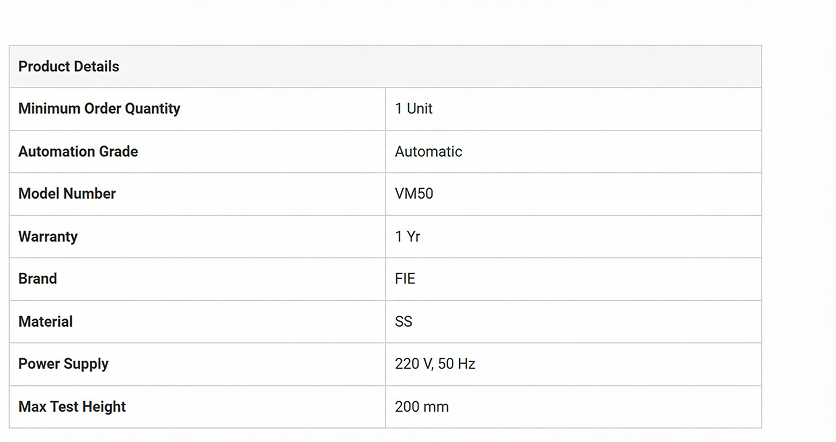Select the SS material value
The height and width of the screenshot is (442, 836).
403,321
